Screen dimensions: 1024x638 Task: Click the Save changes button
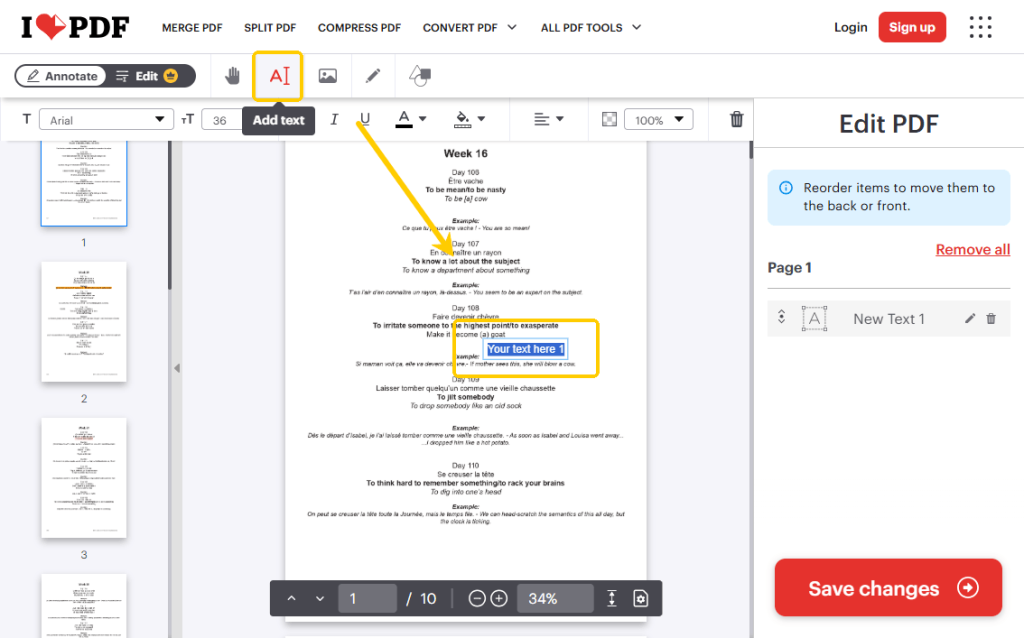pyautogui.click(x=888, y=588)
